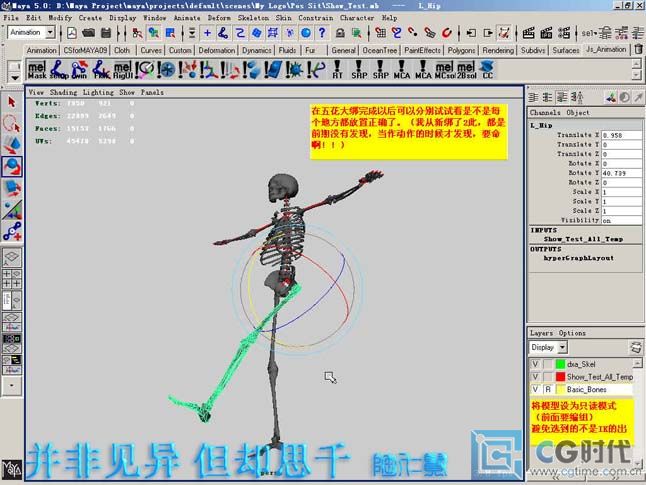Click the red Show_Test_All_Temp color swatch
646x485 pixels.
pyautogui.click(x=560, y=377)
